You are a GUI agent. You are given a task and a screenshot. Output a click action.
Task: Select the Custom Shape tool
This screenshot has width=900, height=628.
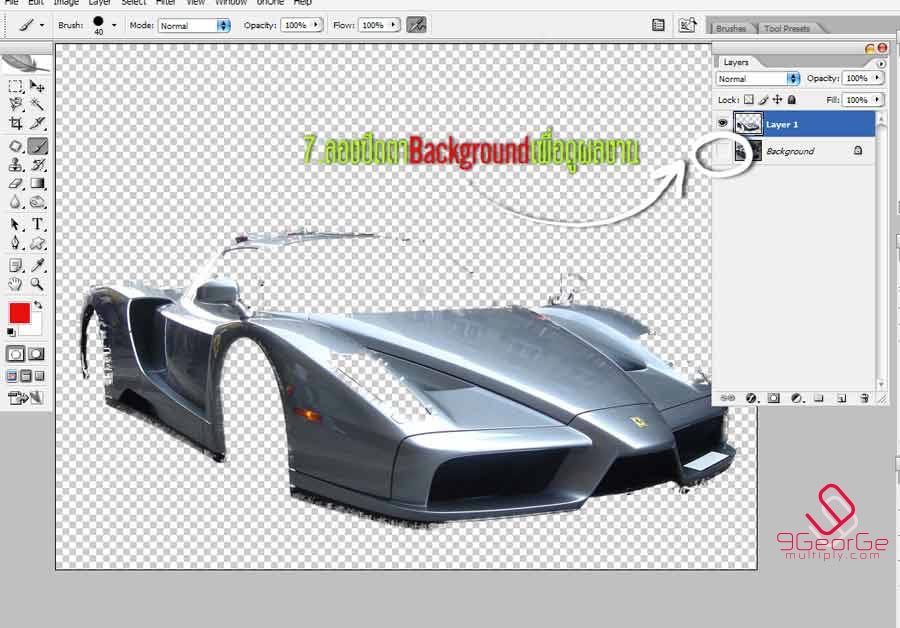click(x=37, y=243)
